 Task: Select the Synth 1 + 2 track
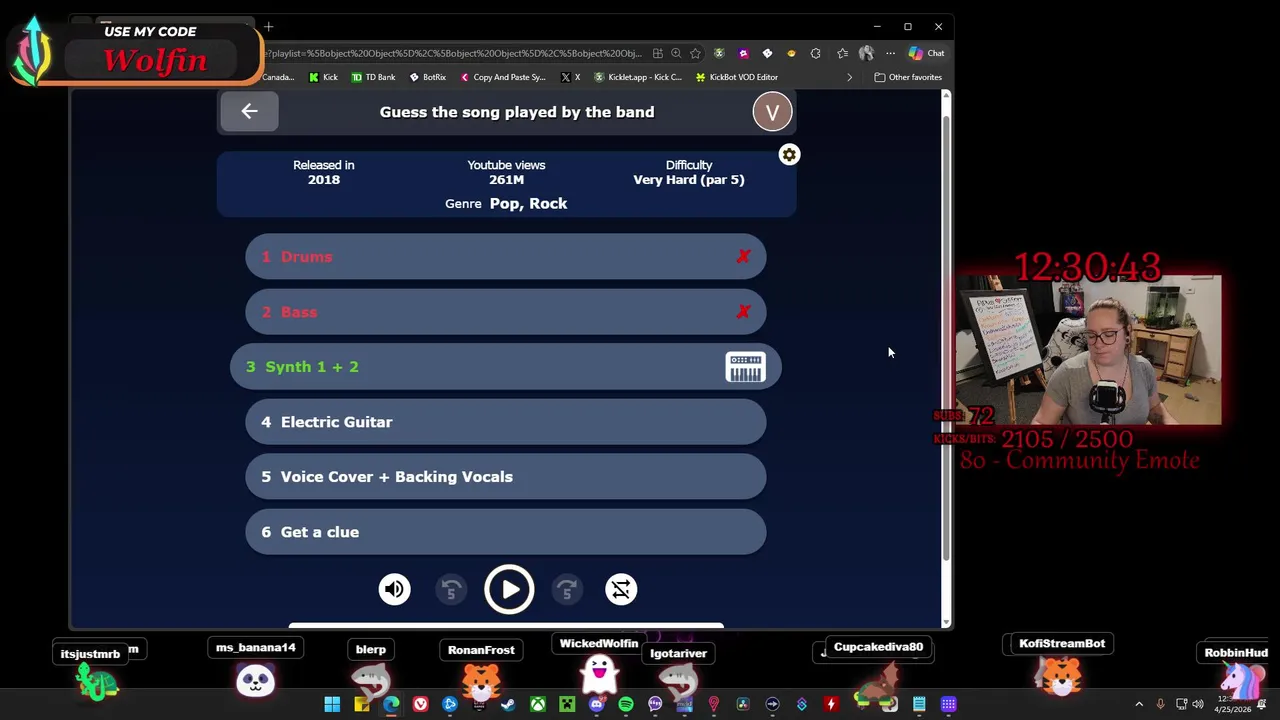pyautogui.click(x=505, y=367)
